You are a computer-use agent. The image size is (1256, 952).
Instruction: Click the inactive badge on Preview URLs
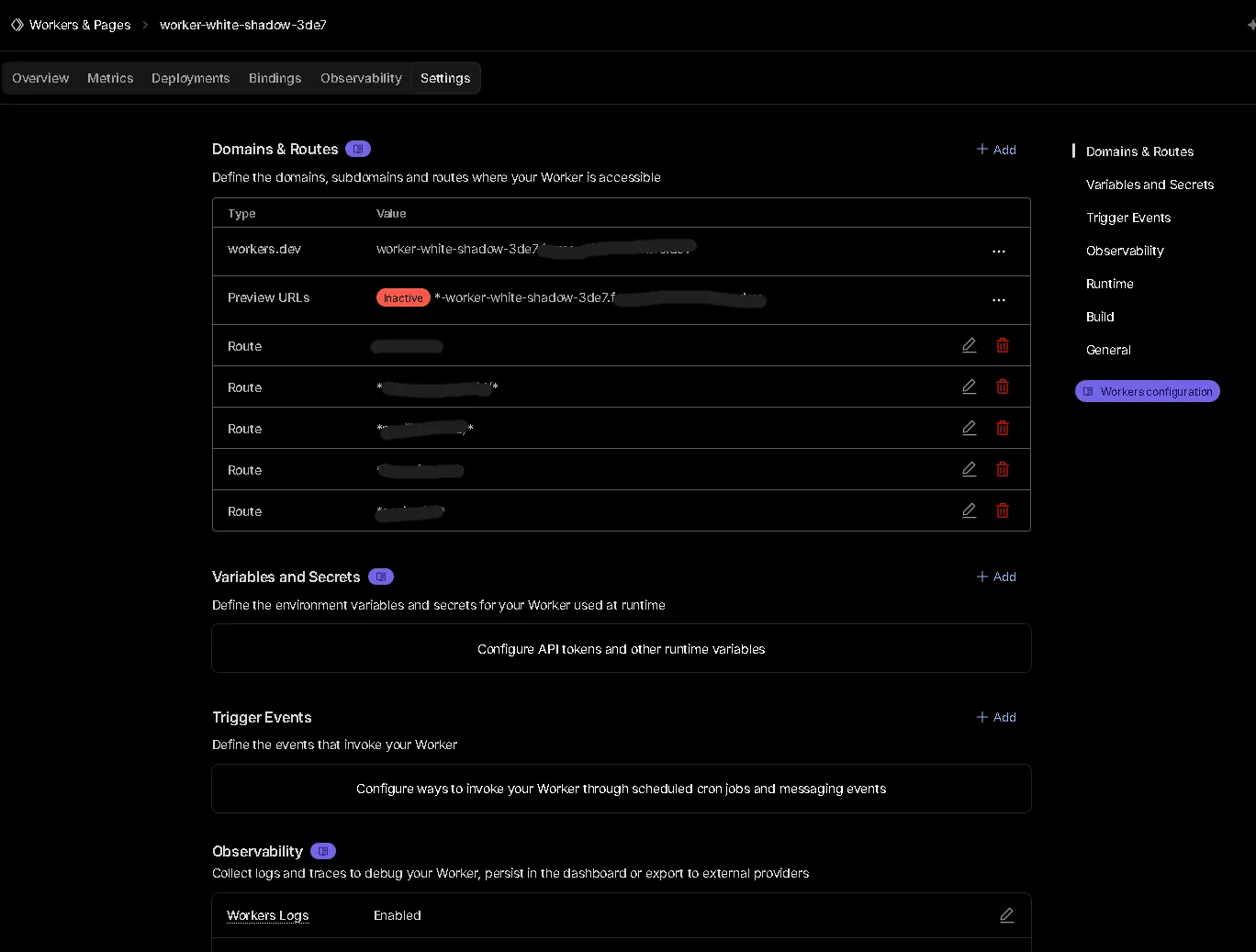pos(402,297)
